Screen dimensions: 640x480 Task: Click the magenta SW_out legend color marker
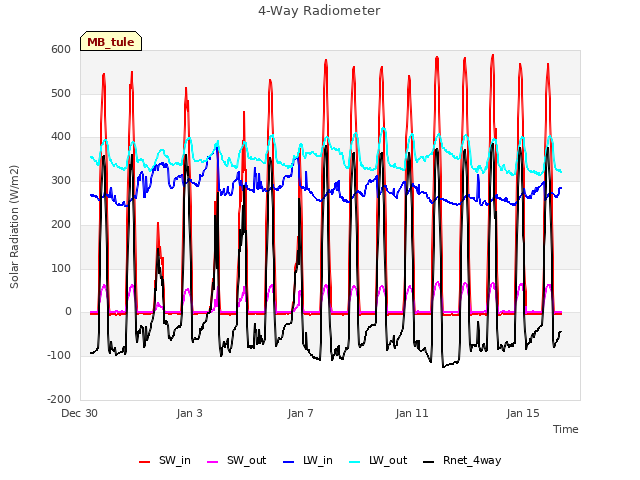213,462
